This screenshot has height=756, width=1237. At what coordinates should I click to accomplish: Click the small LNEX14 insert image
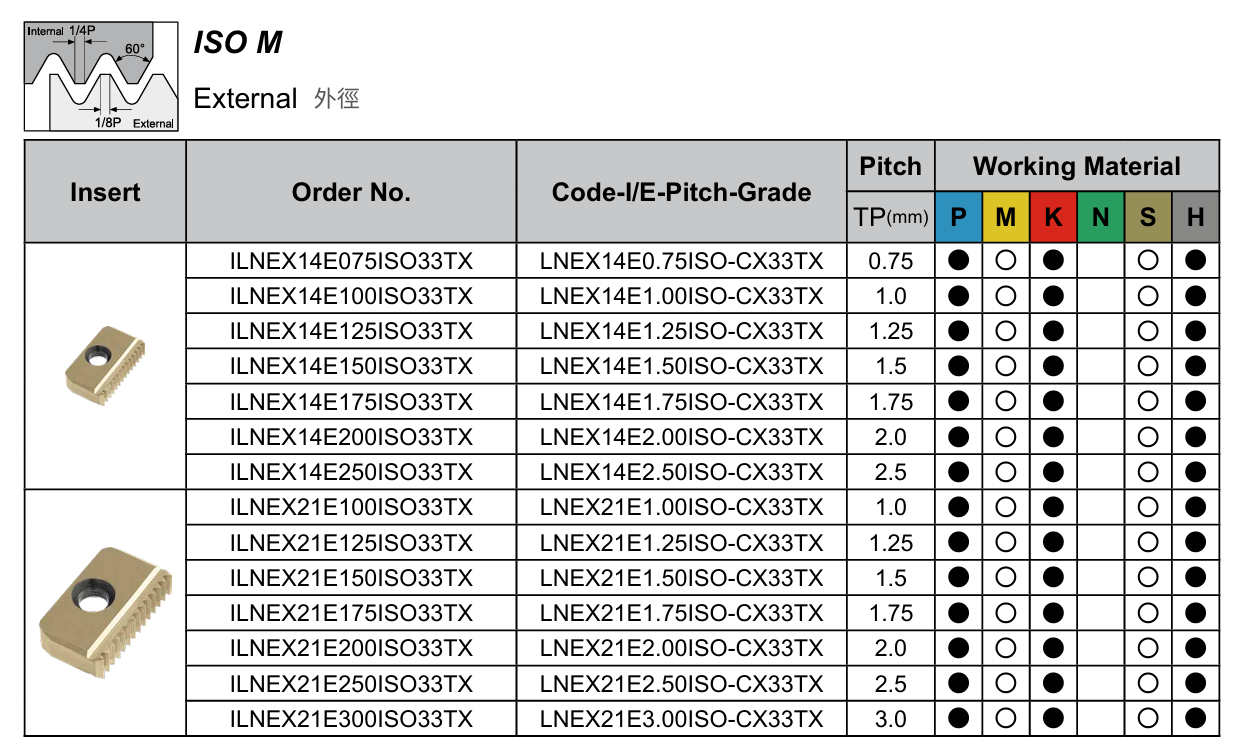pos(106,367)
